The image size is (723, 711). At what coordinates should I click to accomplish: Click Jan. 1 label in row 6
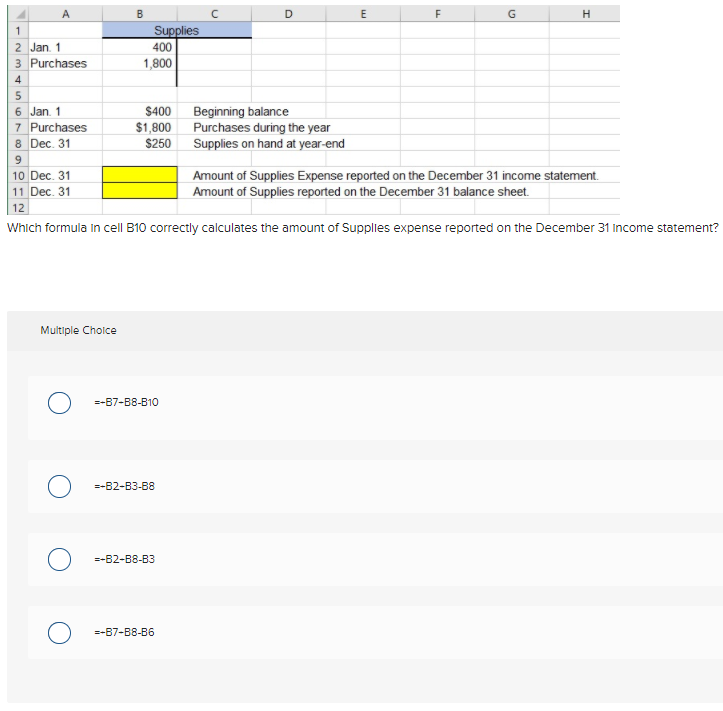pyautogui.click(x=45, y=112)
